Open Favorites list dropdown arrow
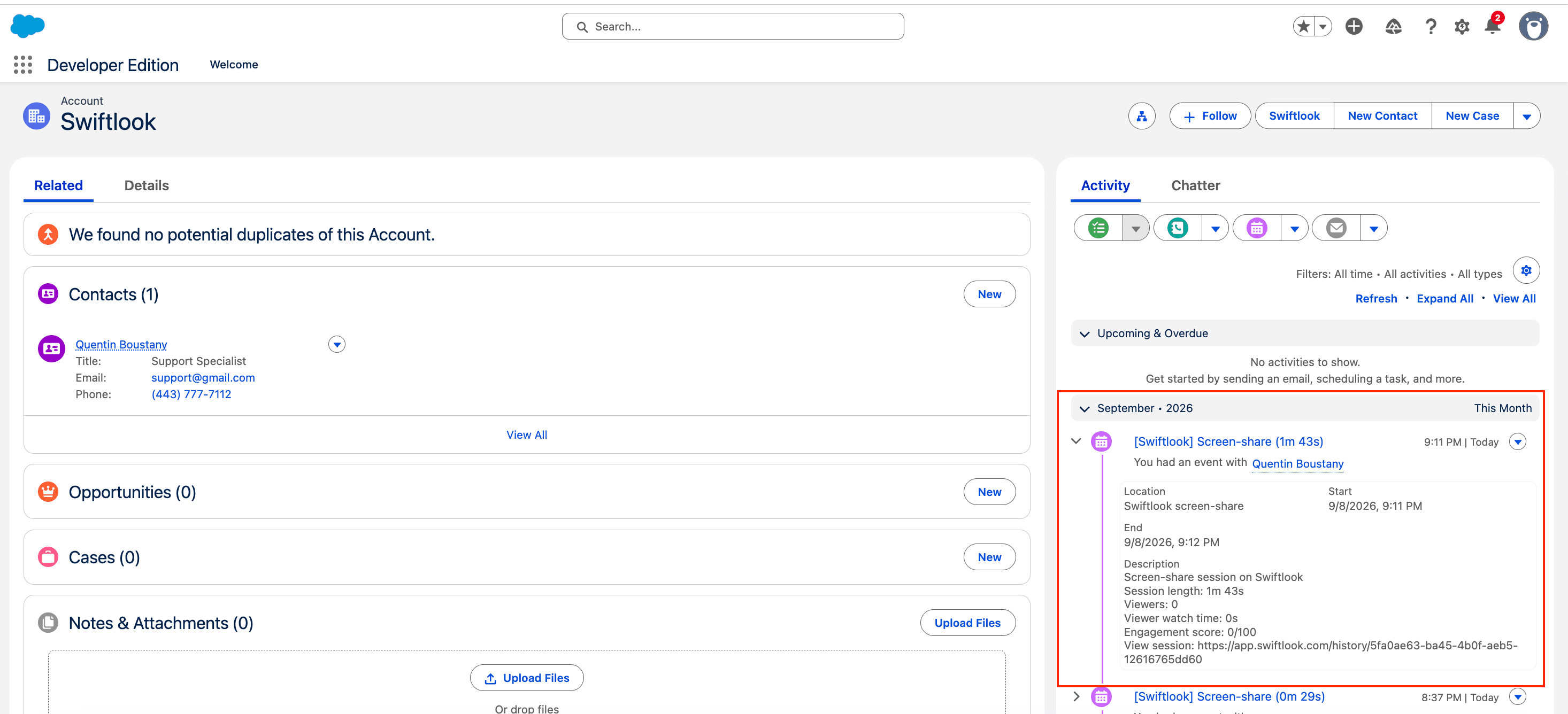Viewport: 1568px width, 714px height. pyautogui.click(x=1323, y=26)
